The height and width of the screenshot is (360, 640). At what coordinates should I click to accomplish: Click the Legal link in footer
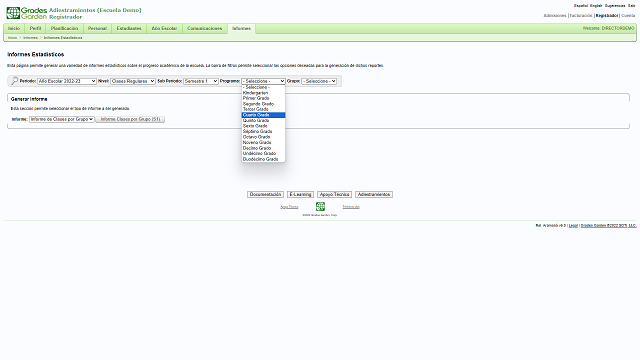point(573,225)
